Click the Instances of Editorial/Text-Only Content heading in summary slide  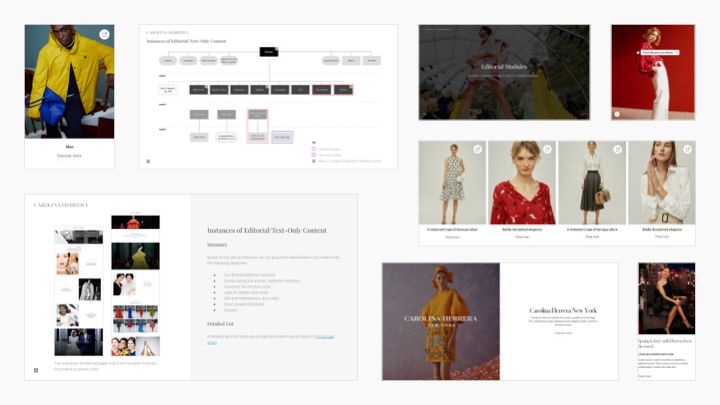tap(267, 231)
